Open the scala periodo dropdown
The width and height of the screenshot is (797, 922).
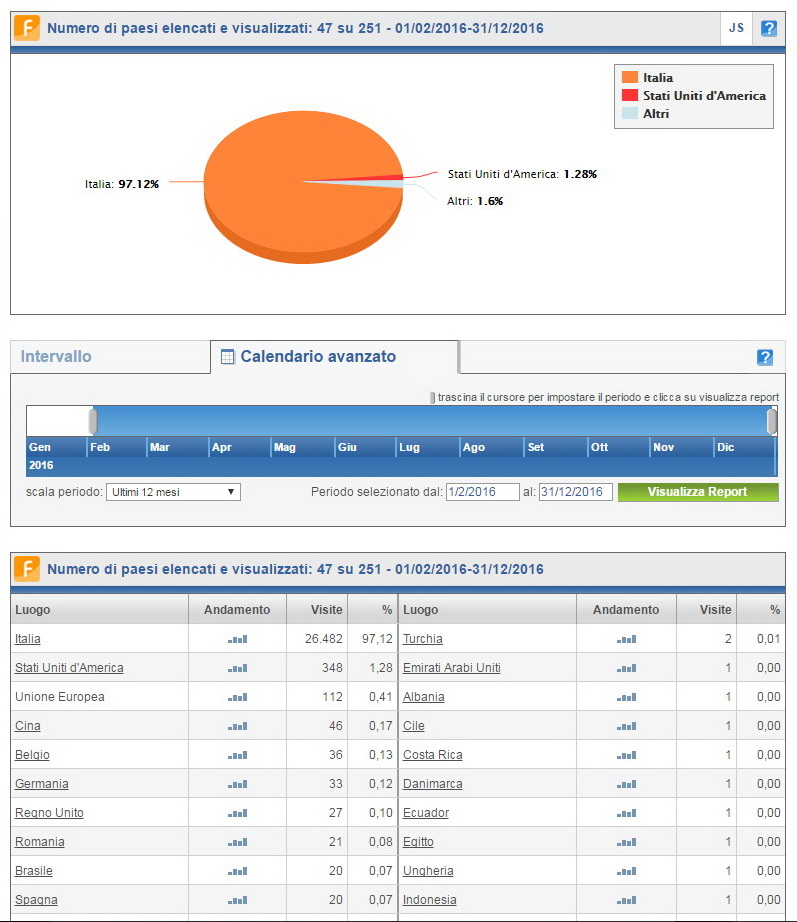pos(173,492)
